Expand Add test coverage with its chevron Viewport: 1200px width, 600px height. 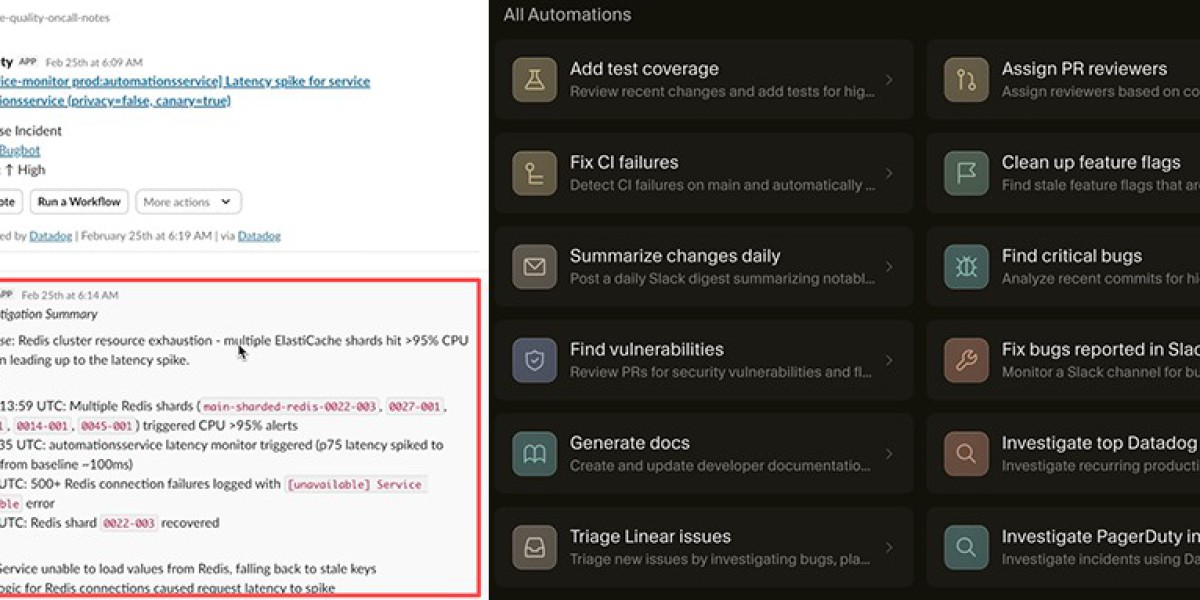pyautogui.click(x=889, y=80)
